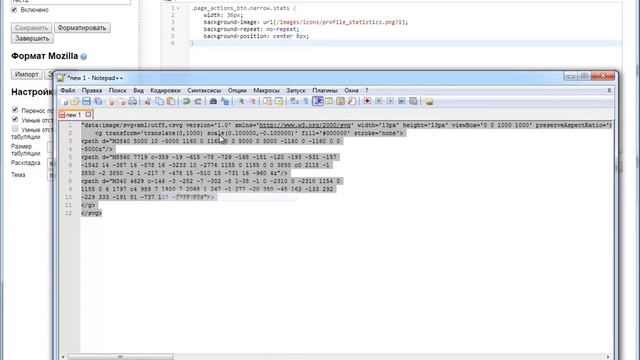The width and height of the screenshot is (640, 360).
Task: Click the Print icon in Notepad++ toolbar
Action: pos(133,101)
